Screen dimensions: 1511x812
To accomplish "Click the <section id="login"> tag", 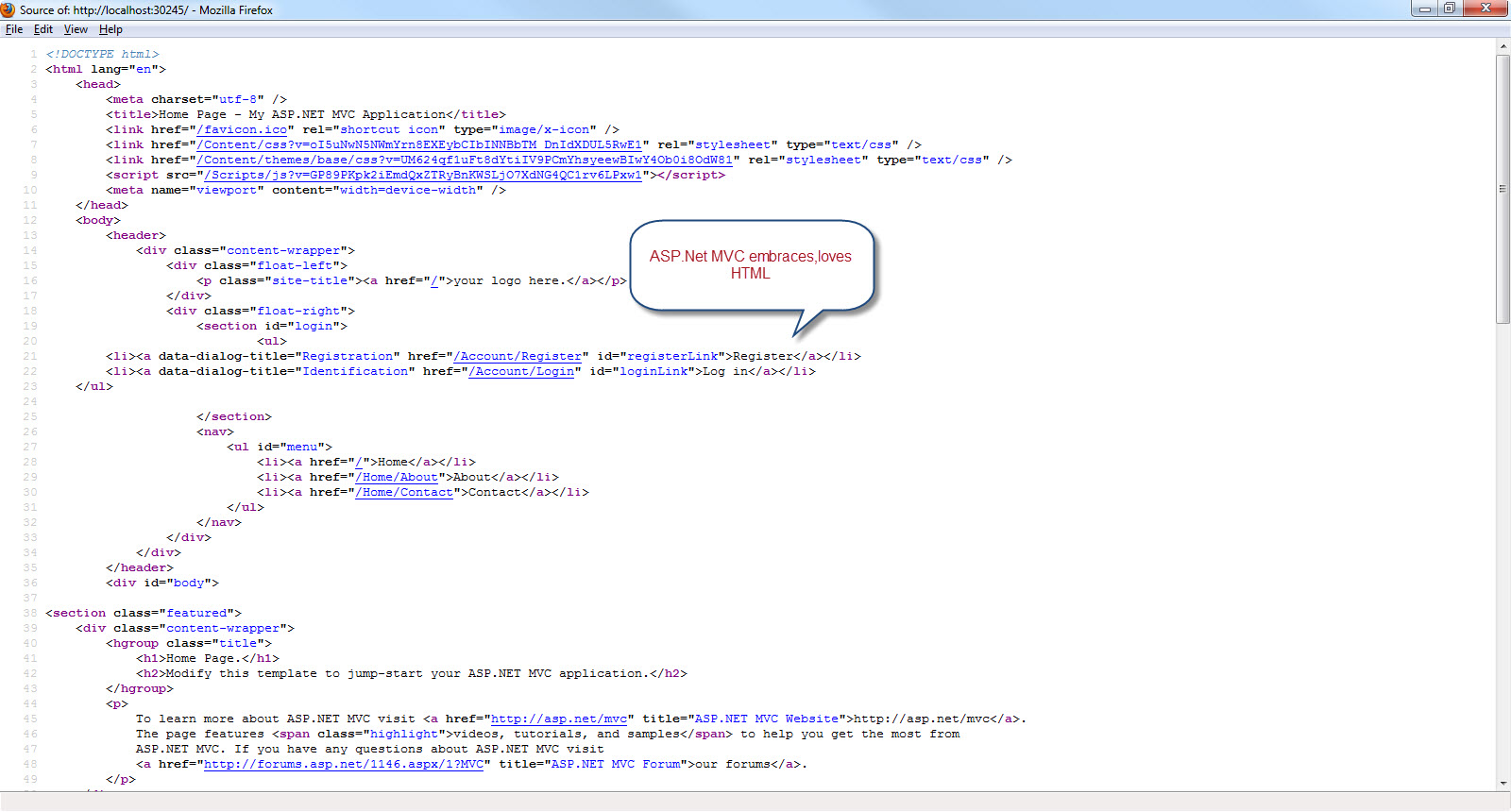I will (x=272, y=326).
